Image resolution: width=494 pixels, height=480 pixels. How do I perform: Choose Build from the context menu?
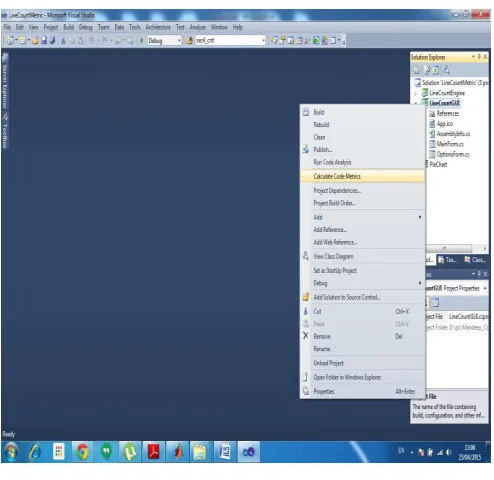(x=363, y=112)
